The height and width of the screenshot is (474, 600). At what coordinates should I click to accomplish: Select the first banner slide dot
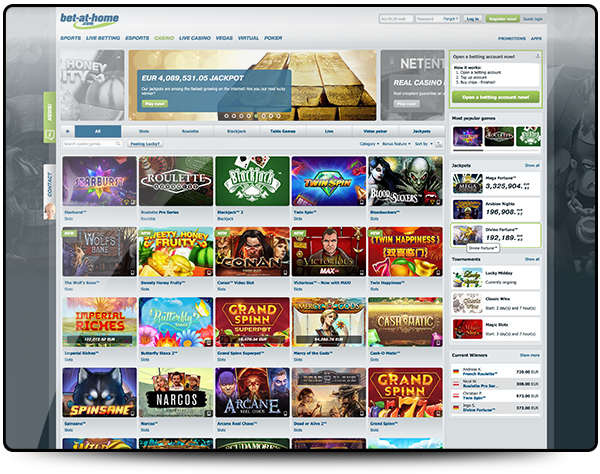(x=226, y=116)
